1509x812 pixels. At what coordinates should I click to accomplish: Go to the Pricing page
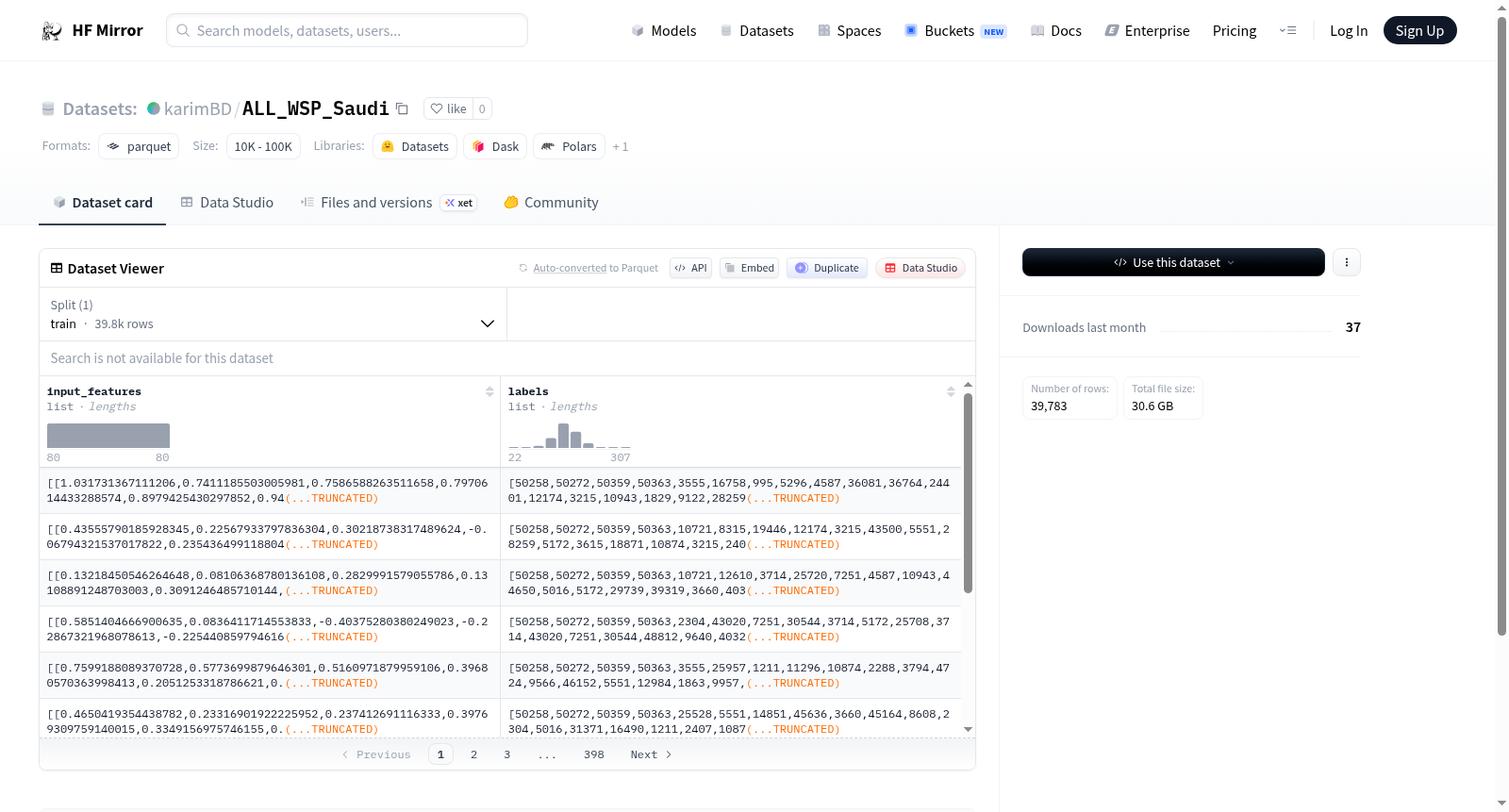(x=1235, y=30)
